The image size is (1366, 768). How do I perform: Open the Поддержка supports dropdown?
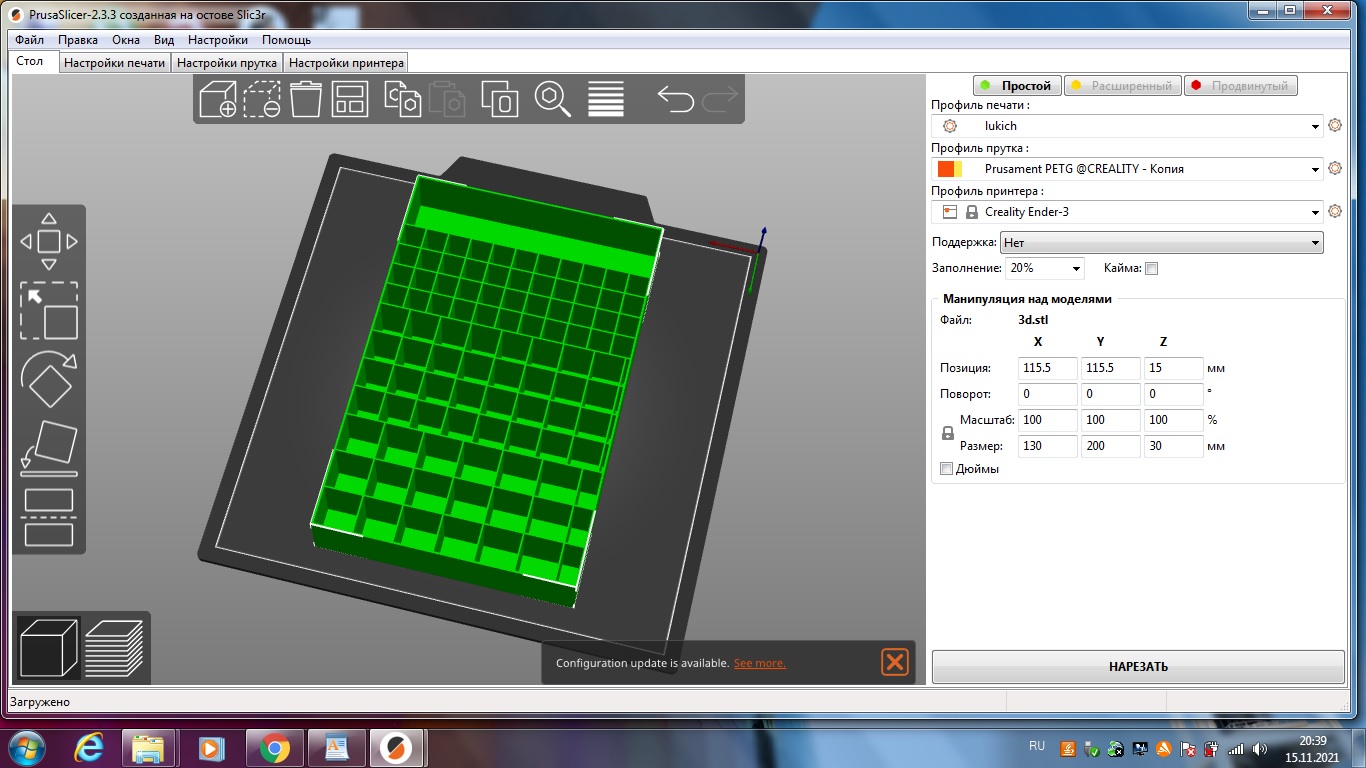pyautogui.click(x=1161, y=242)
